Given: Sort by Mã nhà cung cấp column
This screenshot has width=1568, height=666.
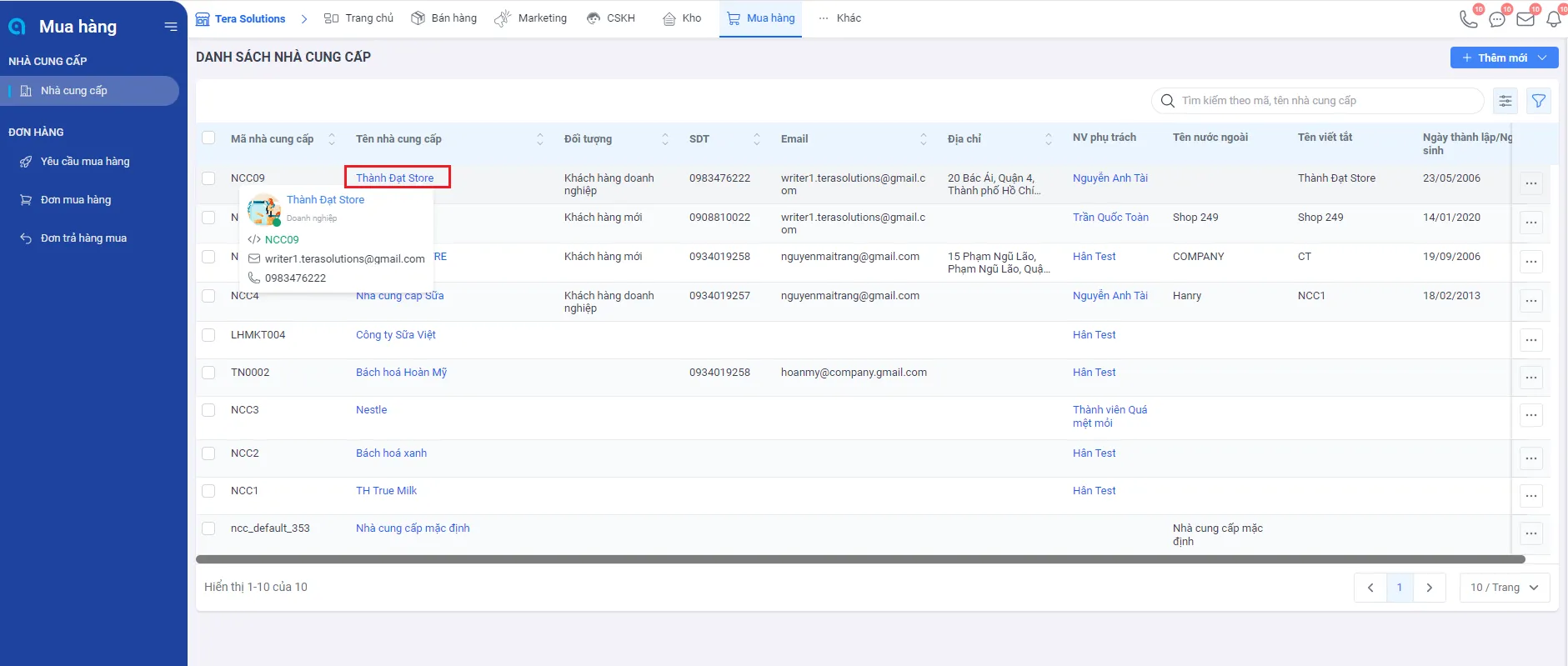Looking at the screenshot, I should pos(332,139).
